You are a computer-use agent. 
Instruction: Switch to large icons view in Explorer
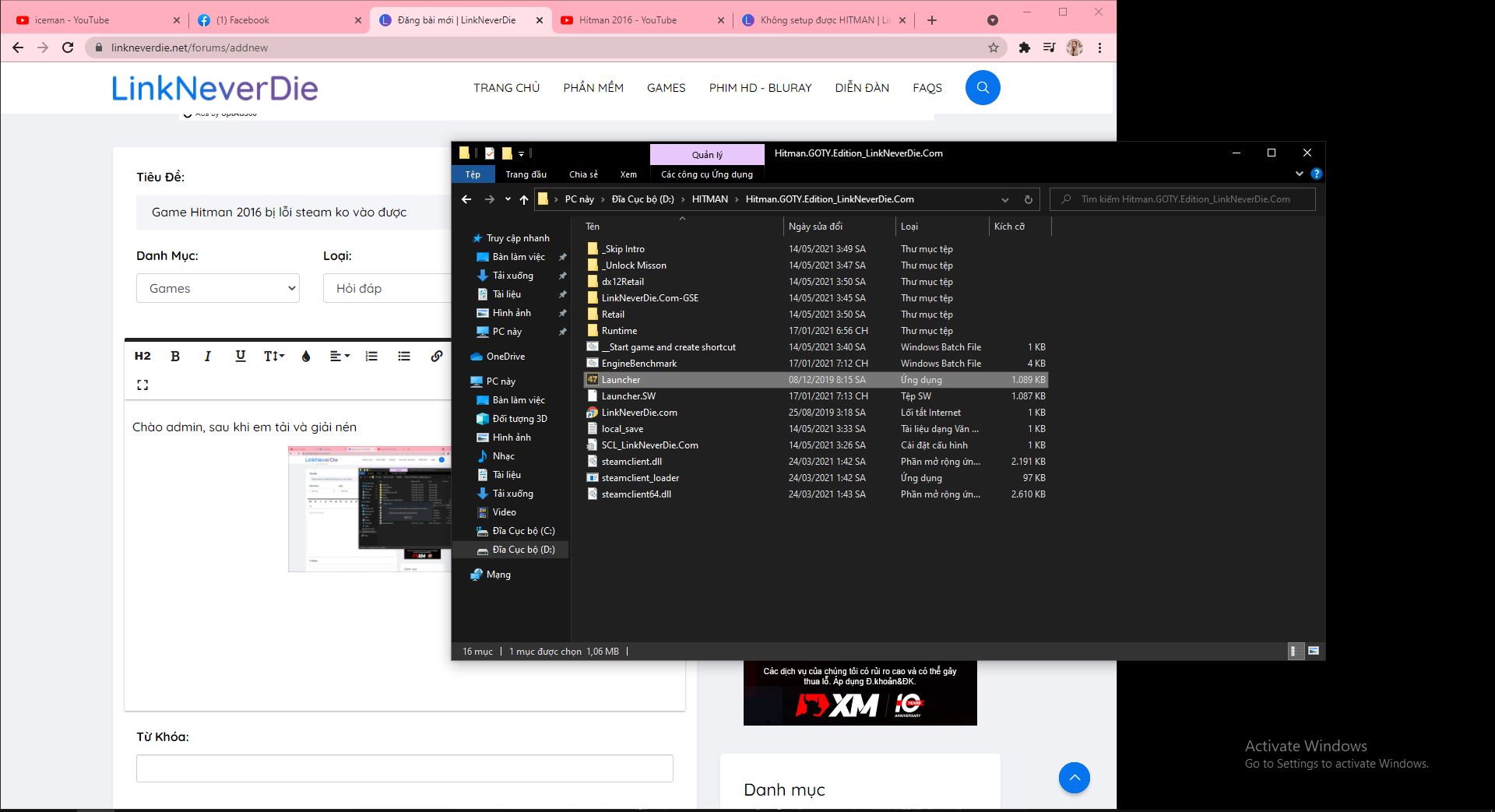tap(1314, 651)
